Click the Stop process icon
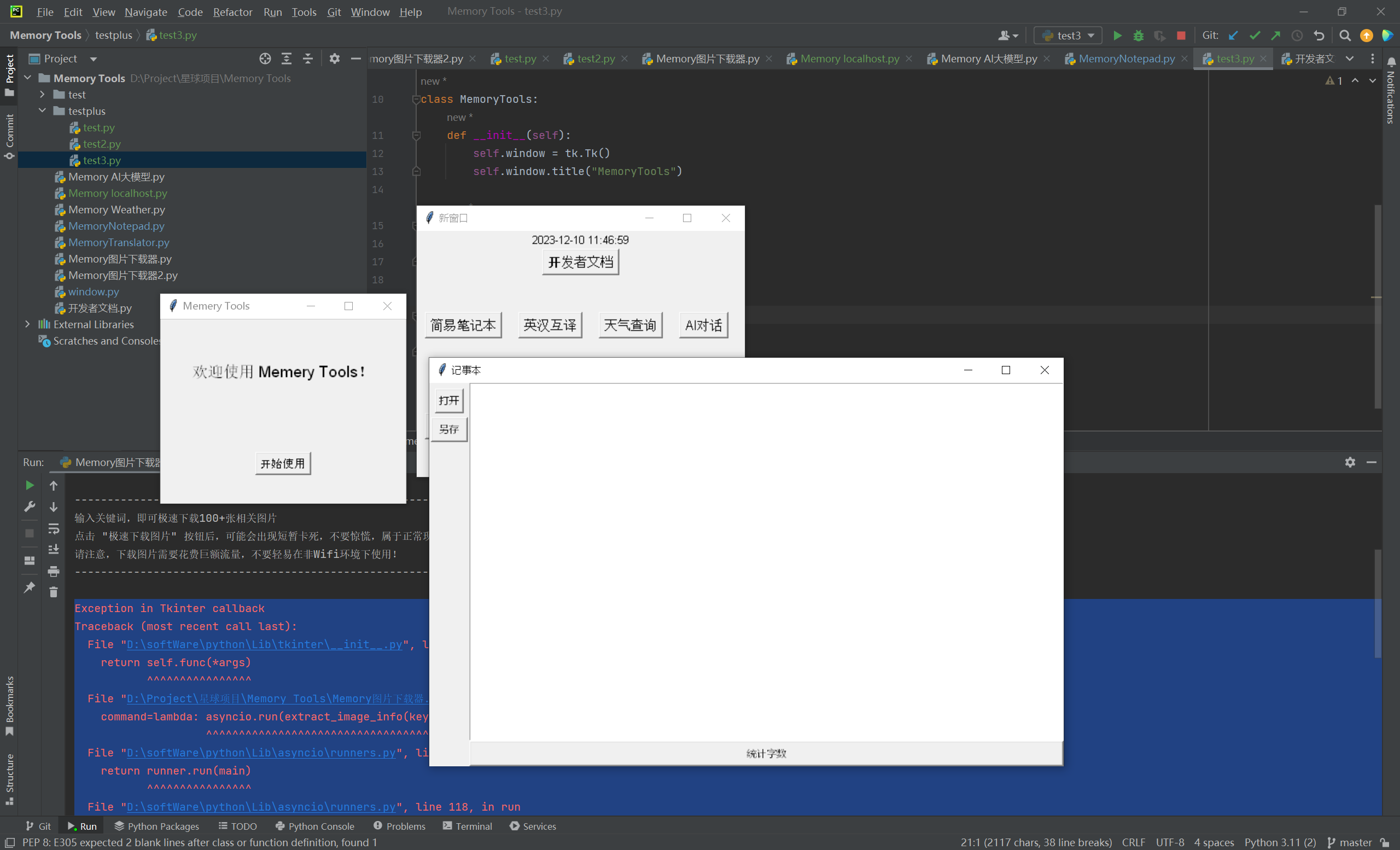The height and width of the screenshot is (850, 1400). coord(1181,36)
